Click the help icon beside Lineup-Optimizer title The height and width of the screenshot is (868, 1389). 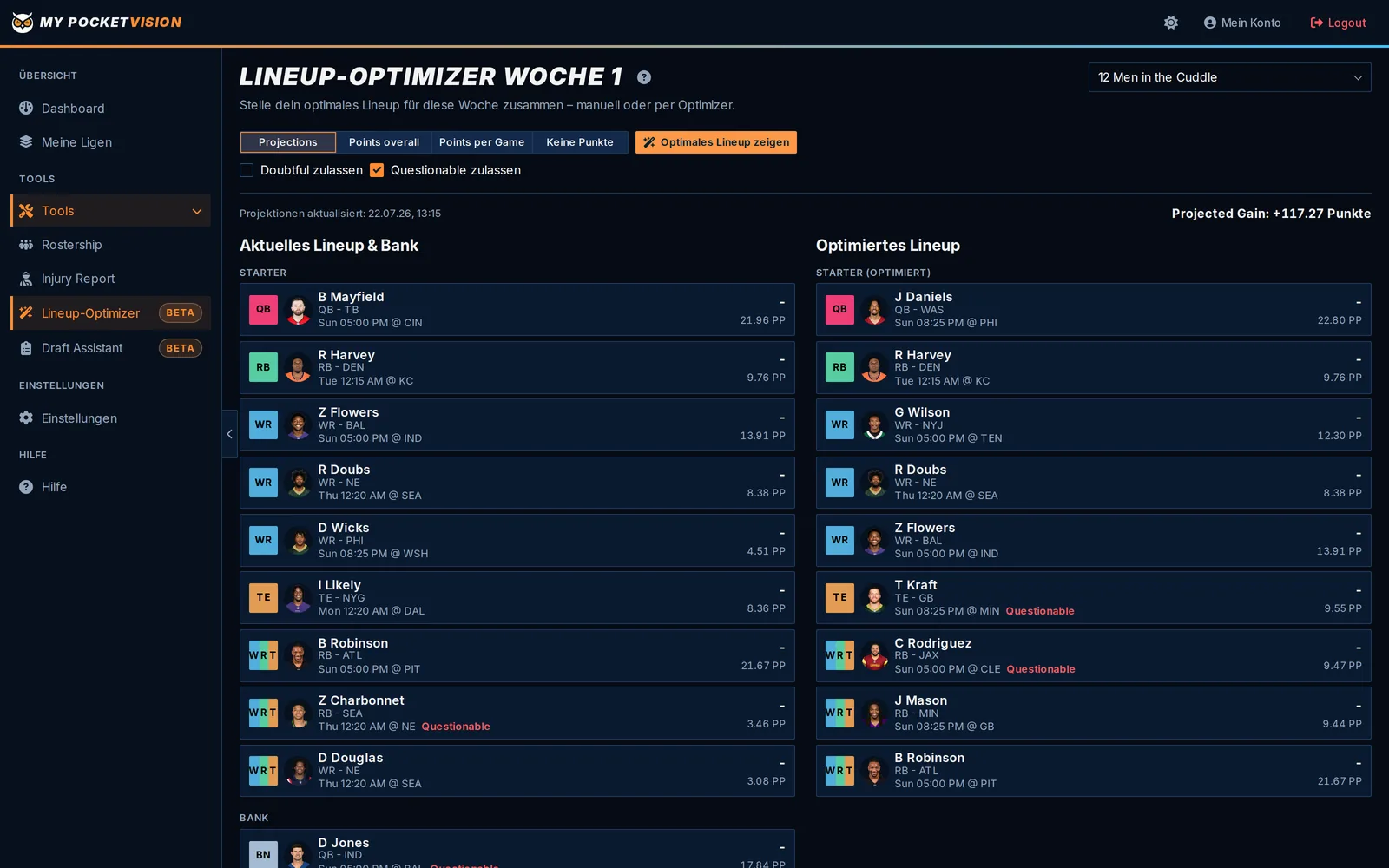(644, 77)
